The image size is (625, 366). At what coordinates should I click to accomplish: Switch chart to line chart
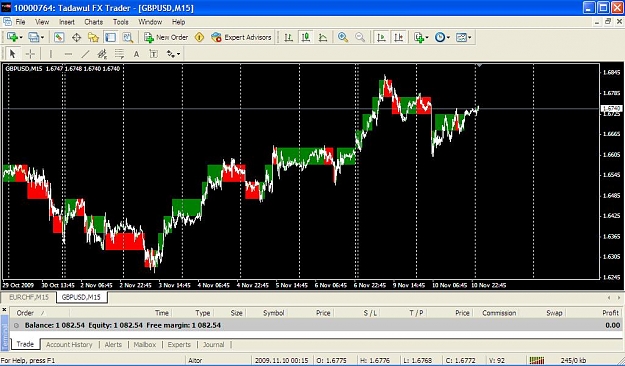click(323, 37)
